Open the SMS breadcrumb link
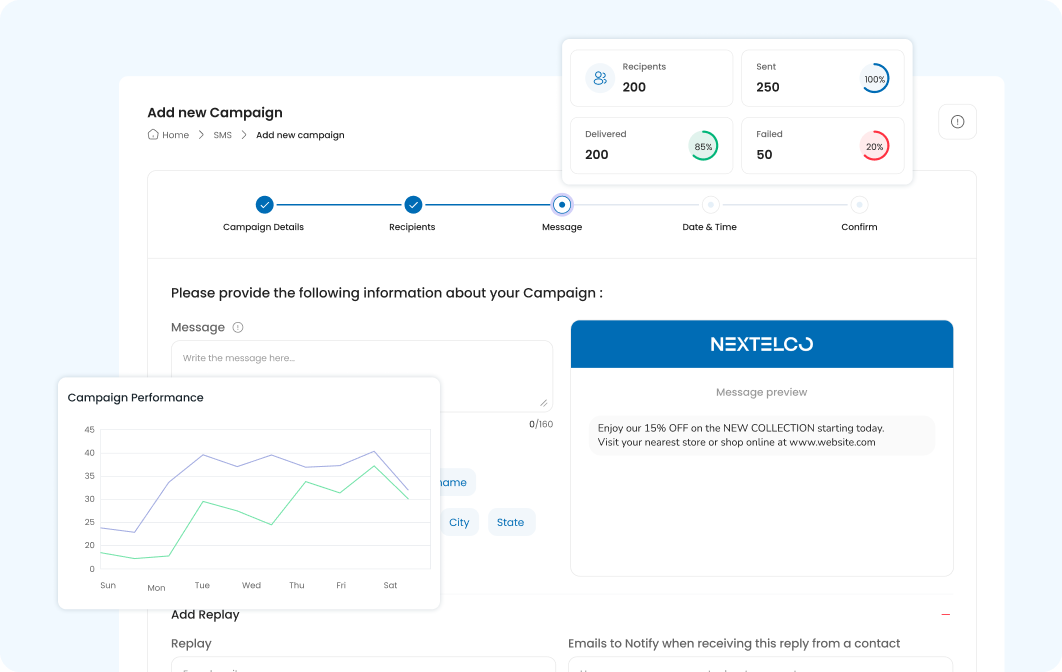1062x672 pixels. pyautogui.click(x=222, y=135)
